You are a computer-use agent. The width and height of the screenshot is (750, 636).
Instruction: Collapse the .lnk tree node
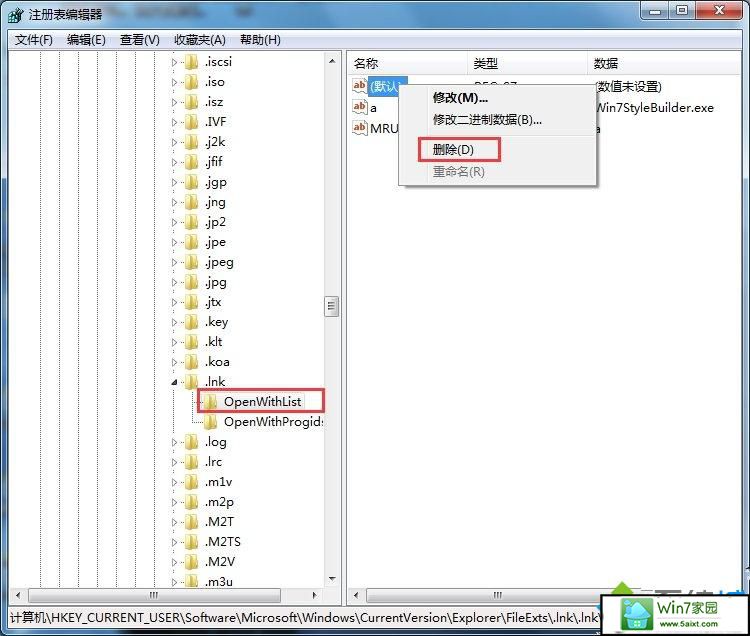(175, 382)
